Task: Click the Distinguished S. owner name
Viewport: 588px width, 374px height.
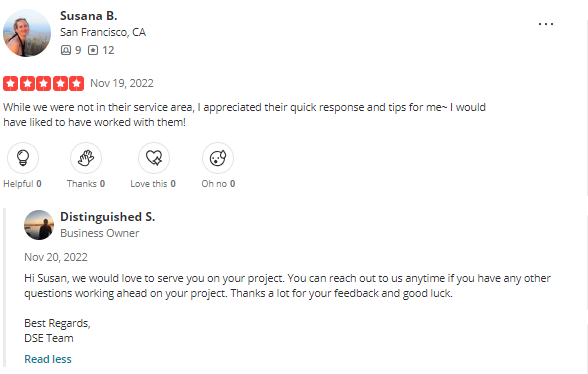Action: pyautogui.click(x=108, y=217)
